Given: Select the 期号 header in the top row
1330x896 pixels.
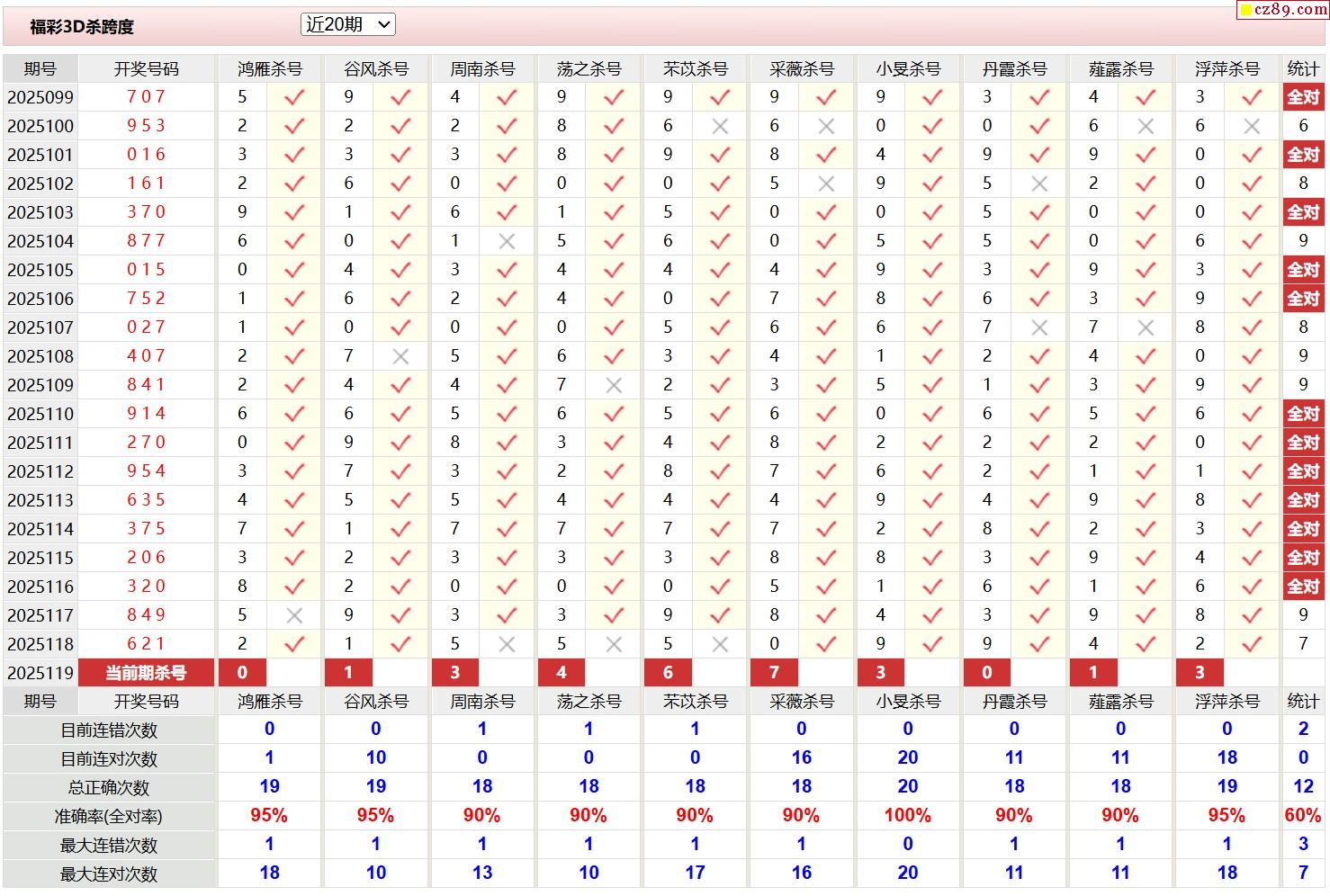Looking at the screenshot, I should pos(40,69).
